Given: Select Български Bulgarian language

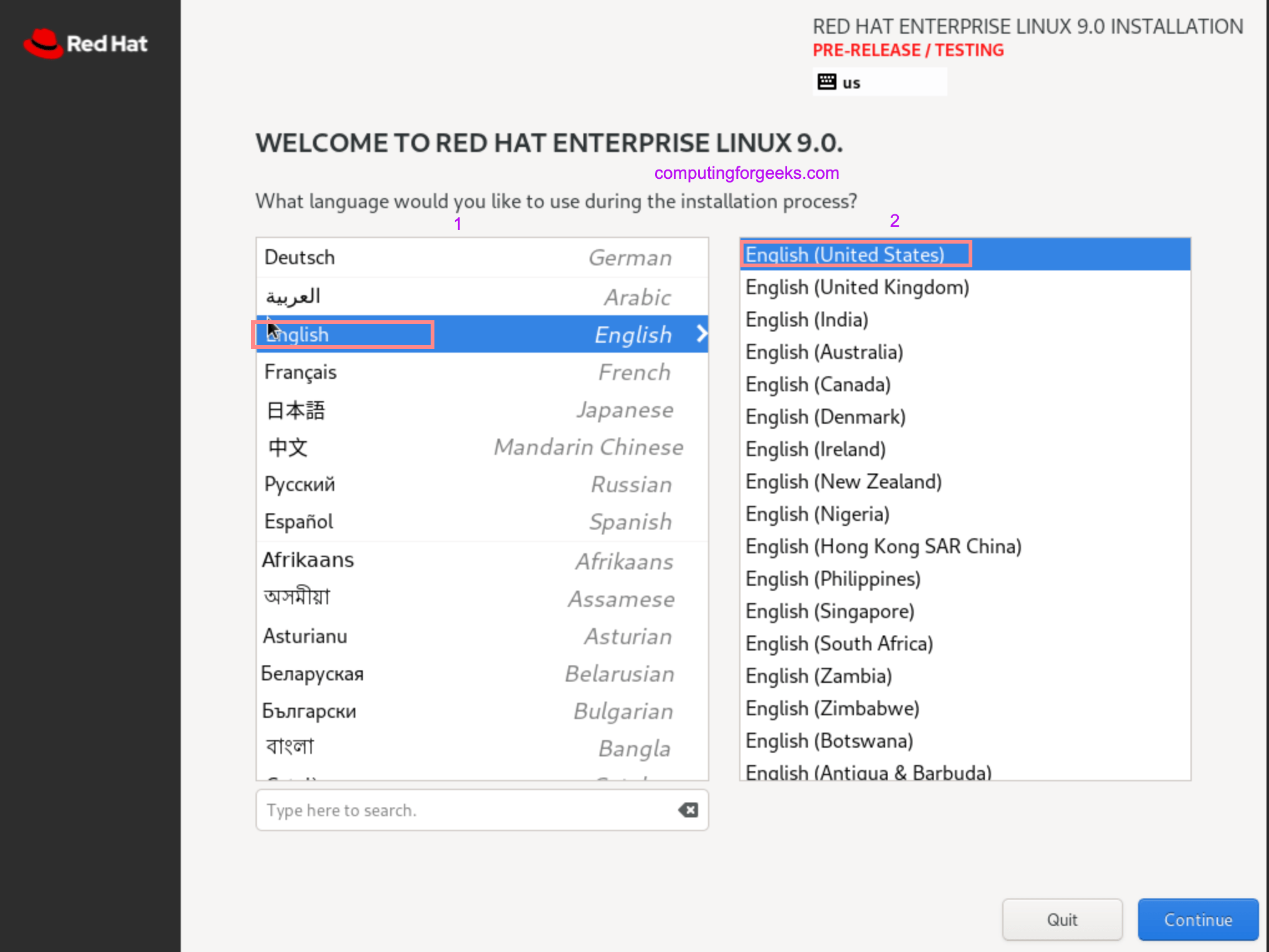Looking at the screenshot, I should (482, 711).
